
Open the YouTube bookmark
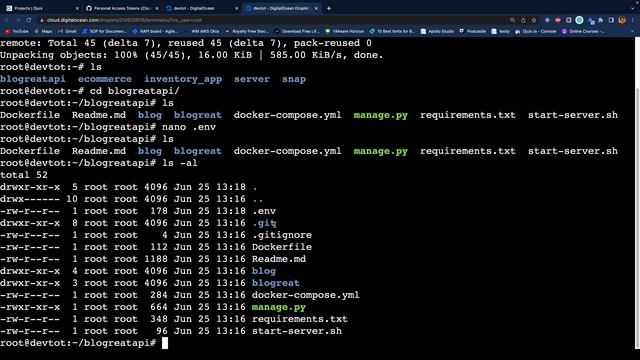pos(17,31)
